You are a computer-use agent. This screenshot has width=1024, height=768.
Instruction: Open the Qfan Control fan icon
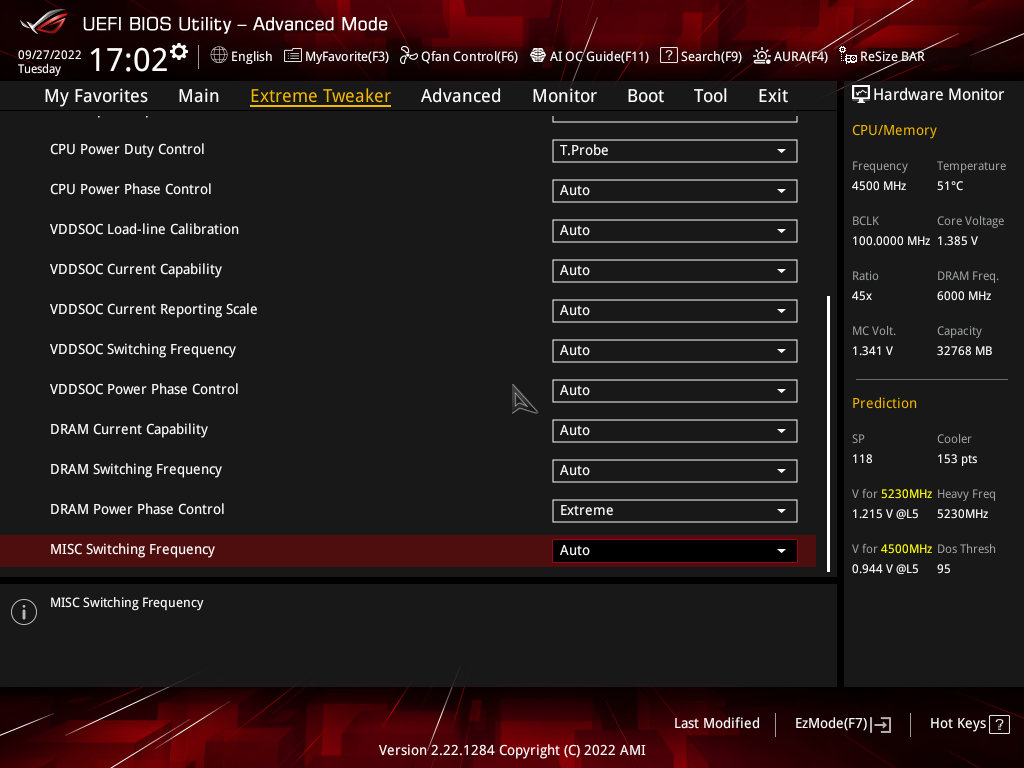click(x=409, y=56)
